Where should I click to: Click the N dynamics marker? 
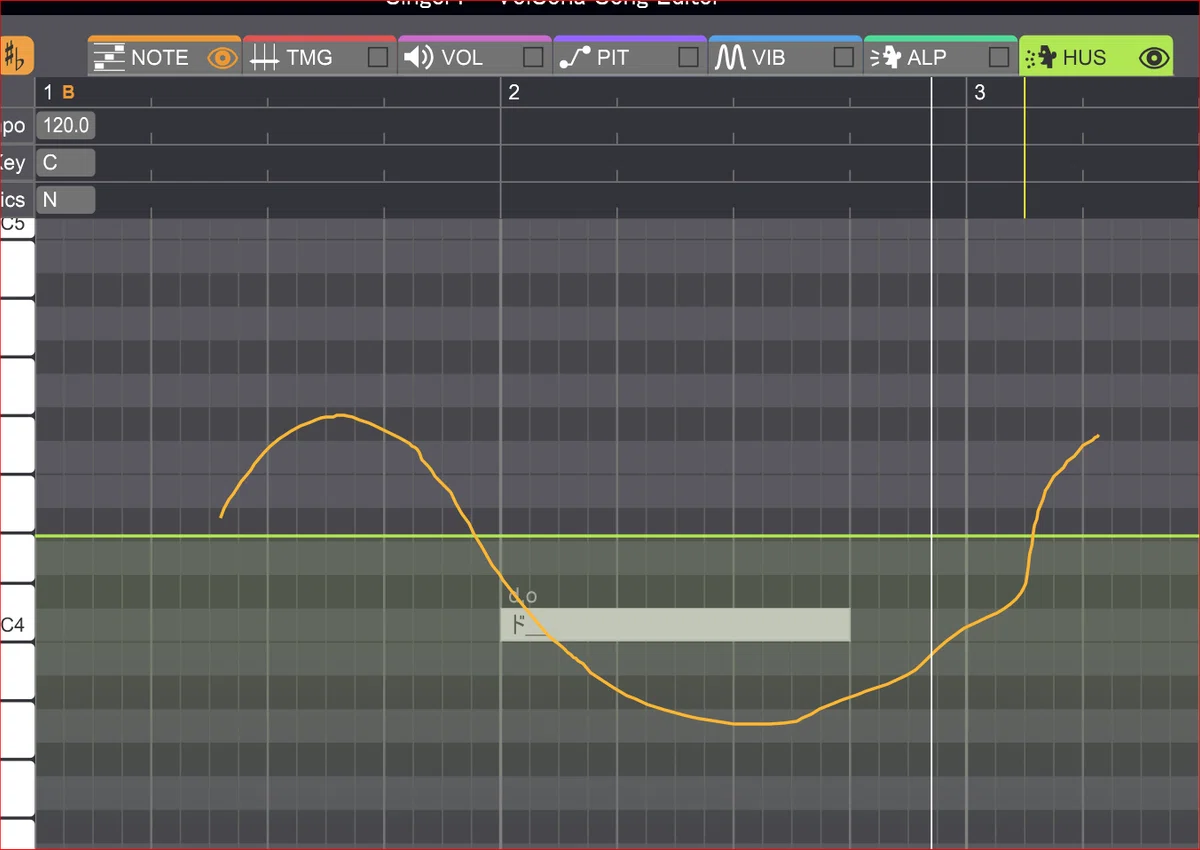65,200
